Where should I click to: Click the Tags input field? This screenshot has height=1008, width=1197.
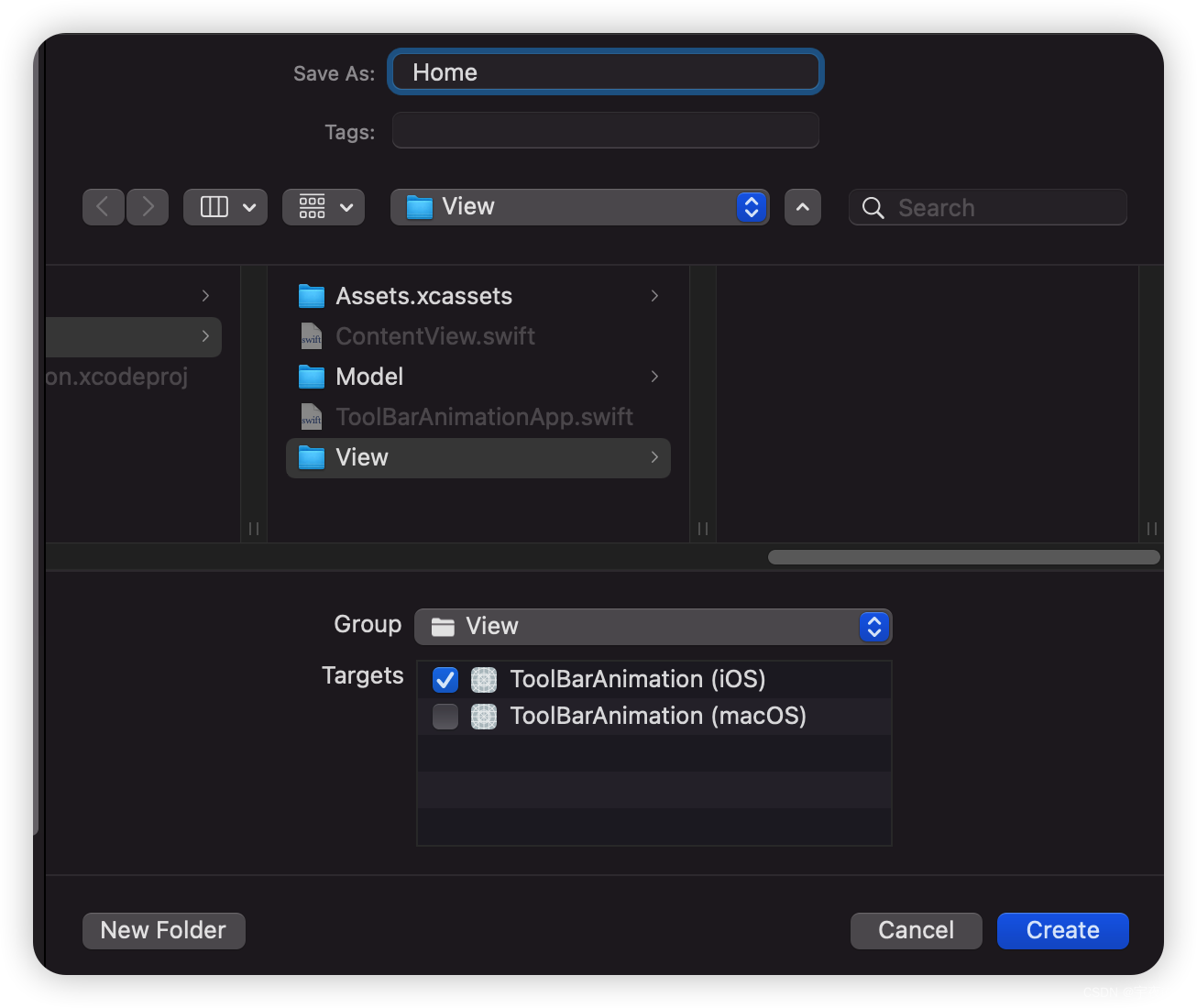[x=606, y=130]
